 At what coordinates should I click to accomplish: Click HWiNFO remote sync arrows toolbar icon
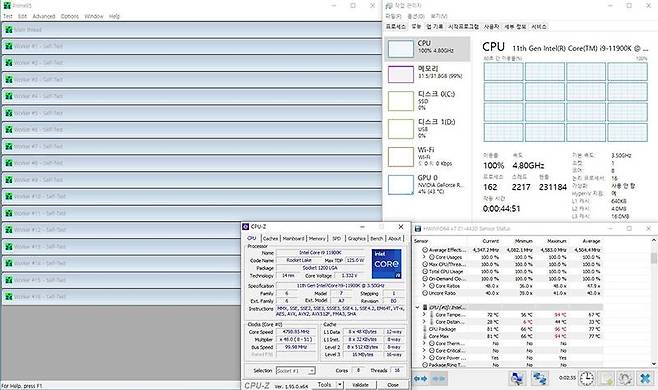540,379
